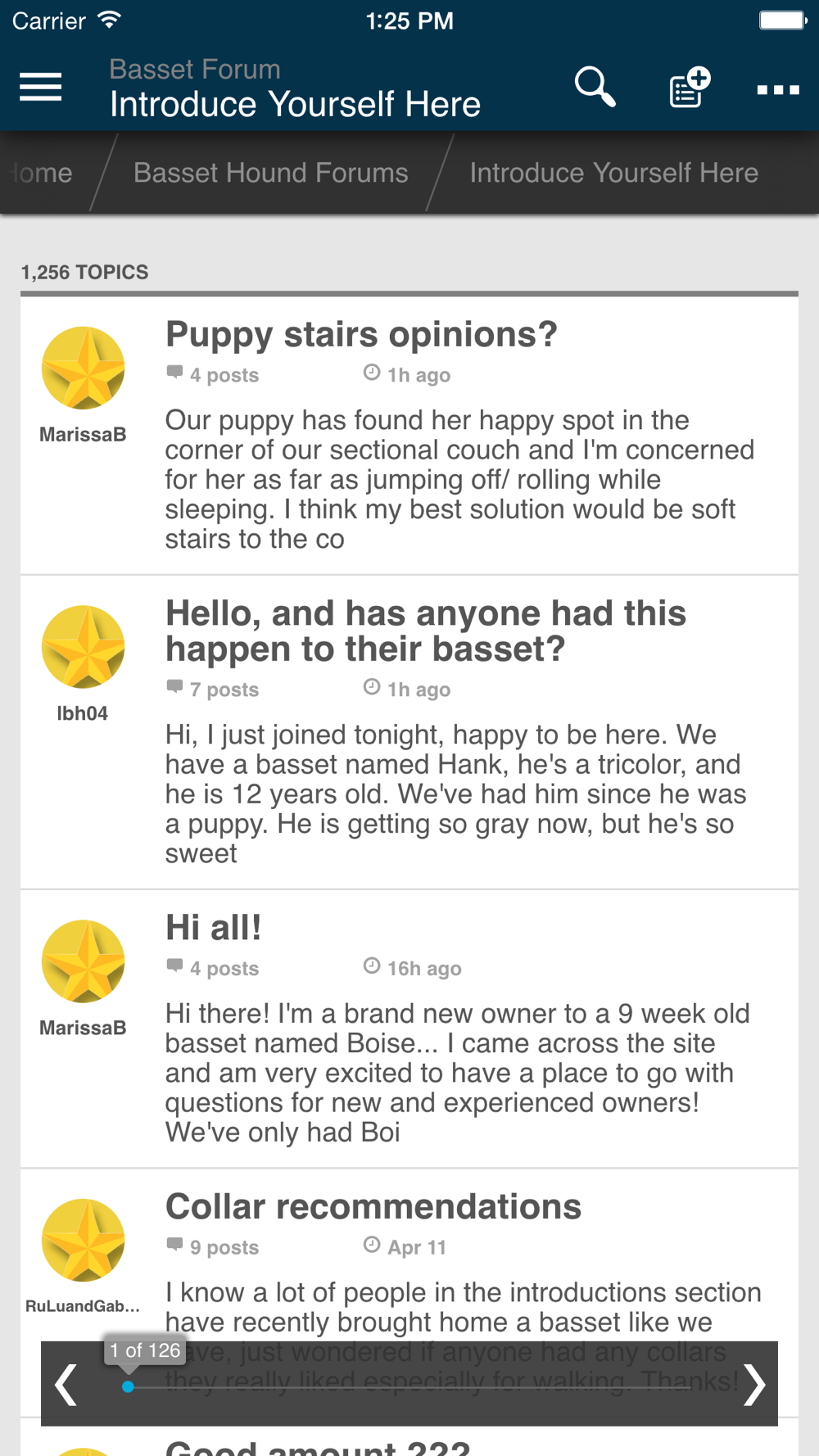Open Hello, and has anyone had this topic
Screen dimensions: 819x1456
point(426,631)
